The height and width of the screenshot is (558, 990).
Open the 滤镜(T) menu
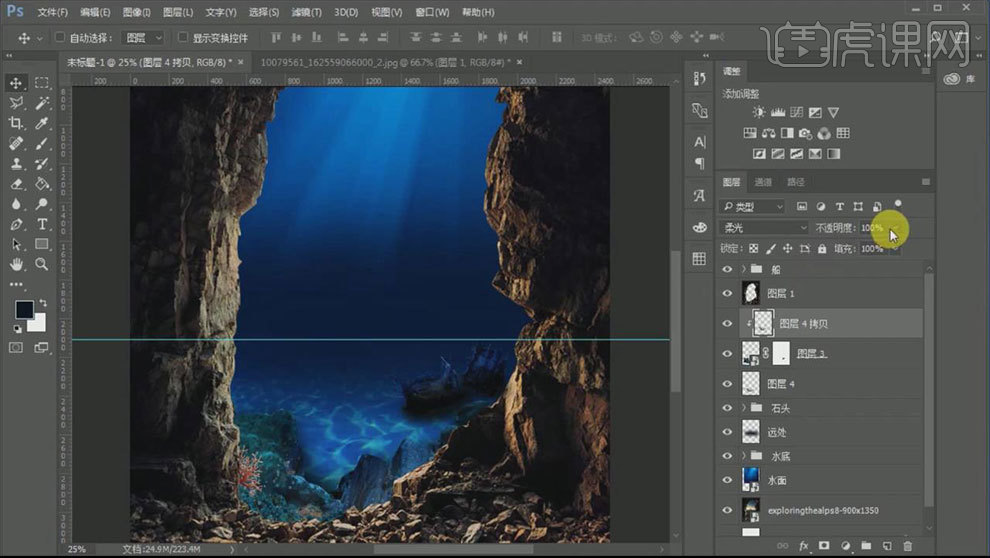click(307, 12)
